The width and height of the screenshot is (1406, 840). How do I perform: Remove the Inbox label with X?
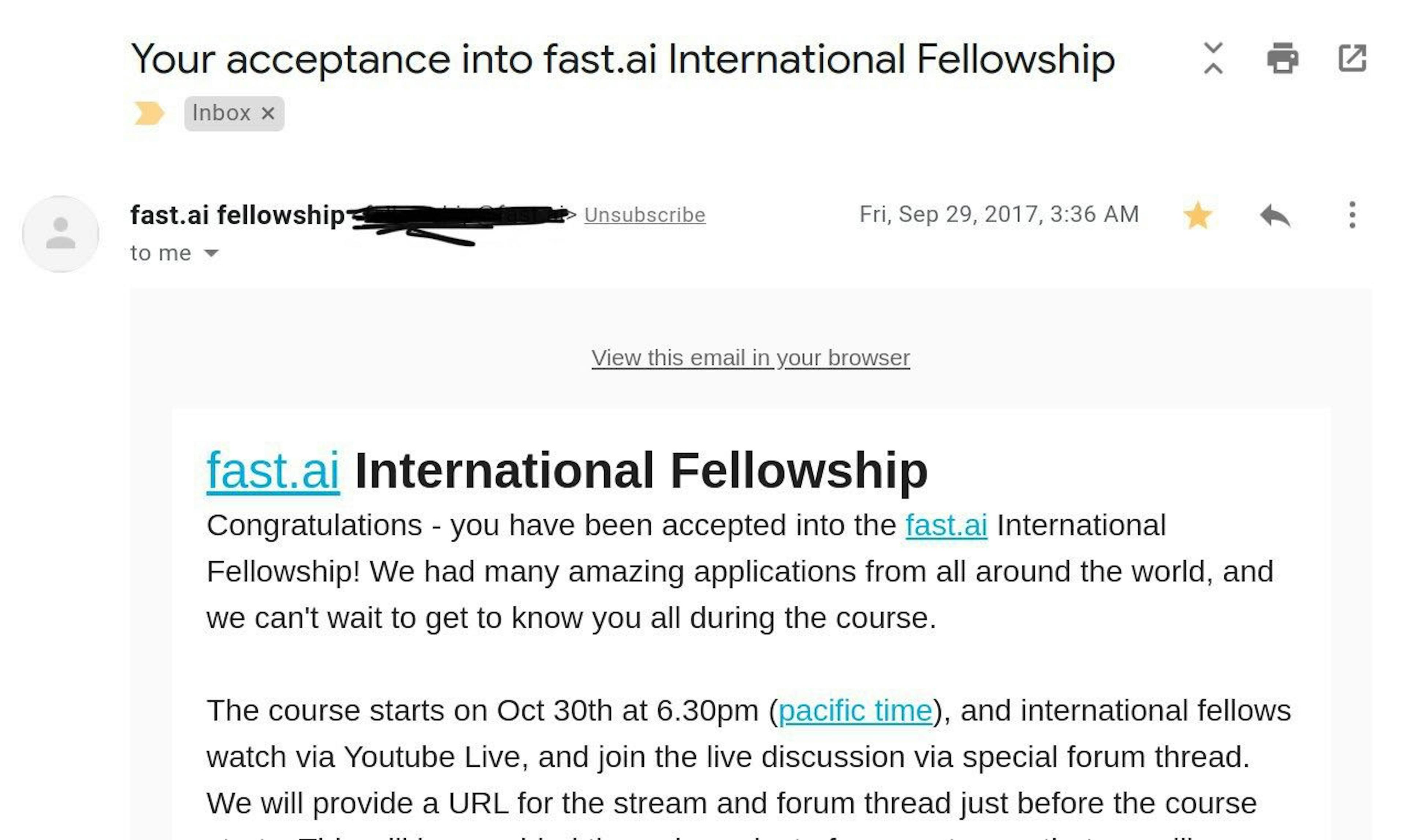tap(268, 113)
